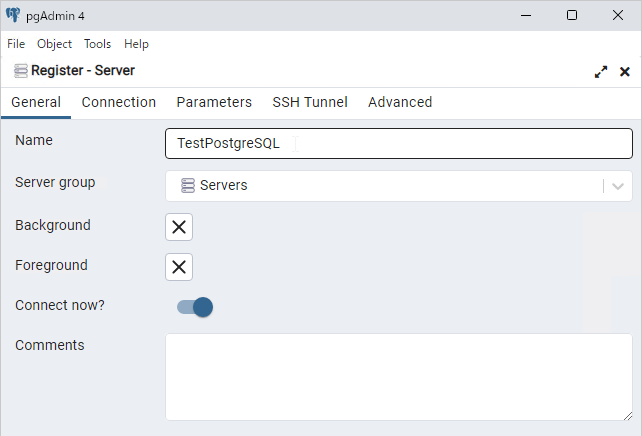This screenshot has height=436, width=642.
Task: Click the server icon beside Register - Server
Action: click(21, 71)
